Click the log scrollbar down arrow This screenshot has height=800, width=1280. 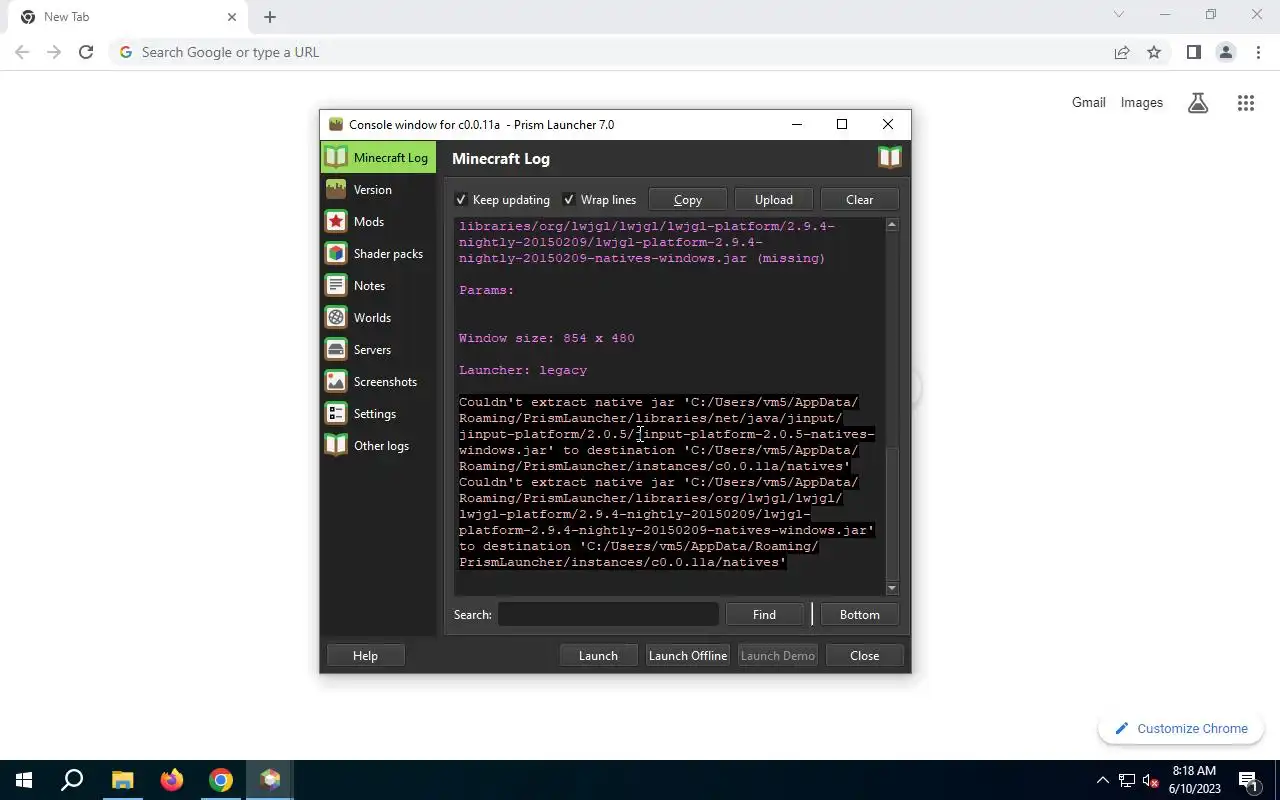(x=892, y=588)
